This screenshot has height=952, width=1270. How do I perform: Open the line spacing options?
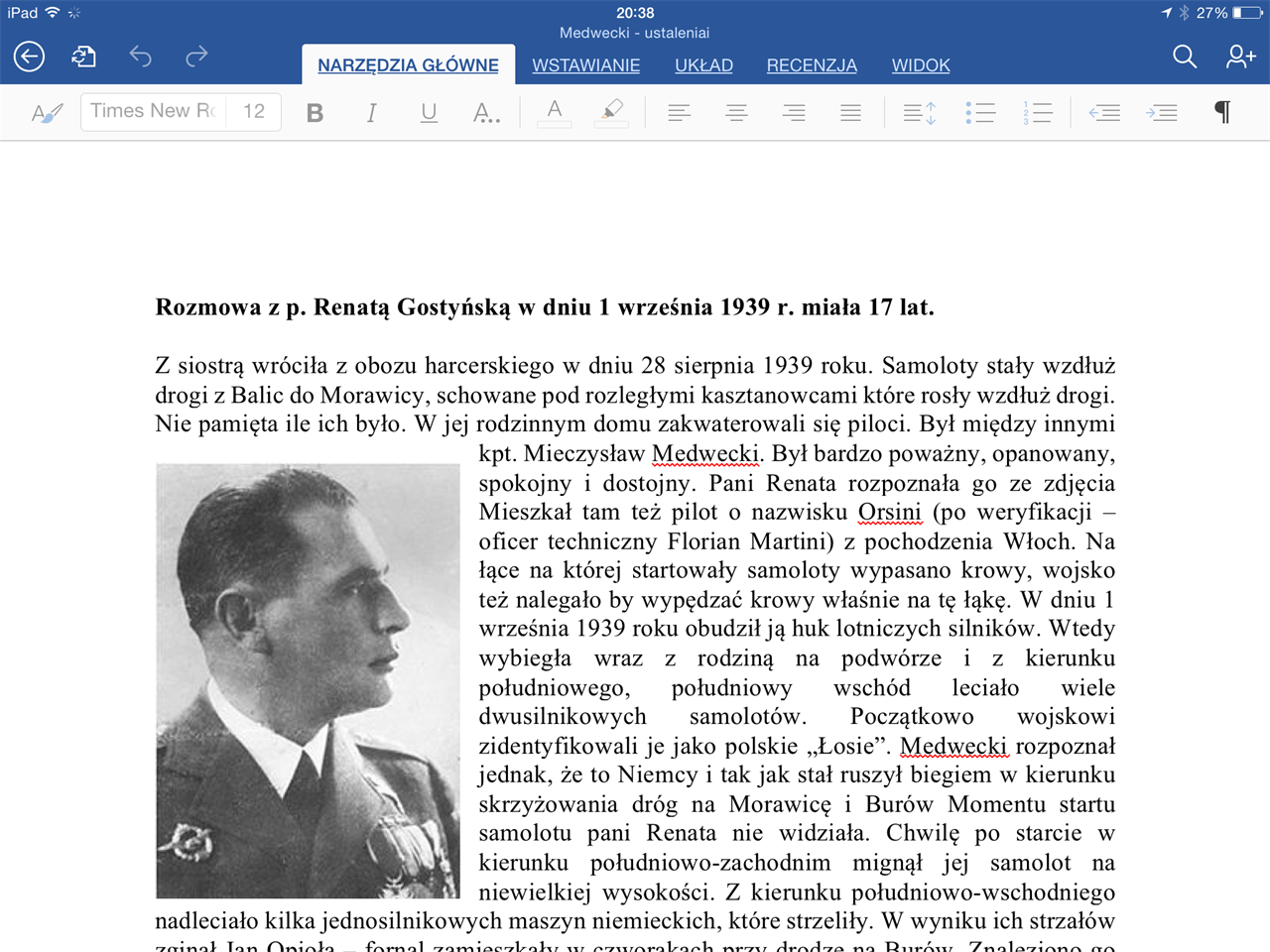tap(919, 112)
